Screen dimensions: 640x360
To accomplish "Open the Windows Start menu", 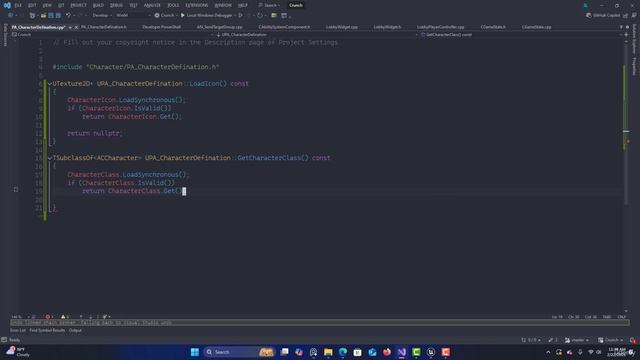I will coord(195,352).
